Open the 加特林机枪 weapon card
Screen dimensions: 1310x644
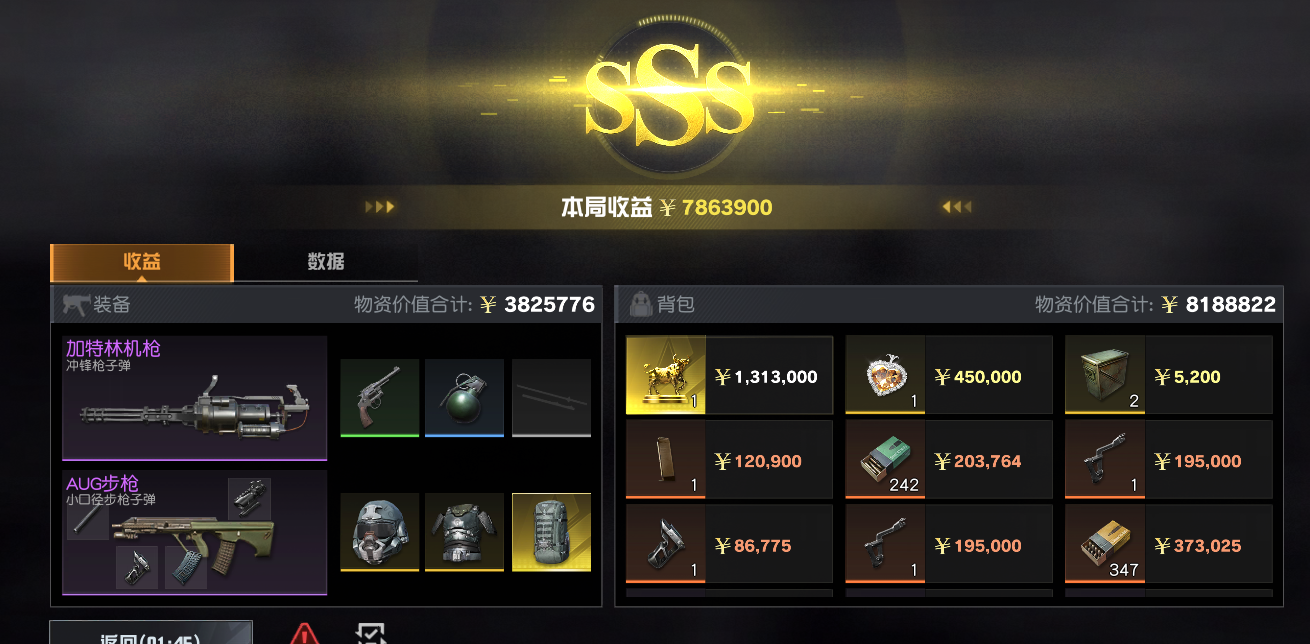pos(195,398)
